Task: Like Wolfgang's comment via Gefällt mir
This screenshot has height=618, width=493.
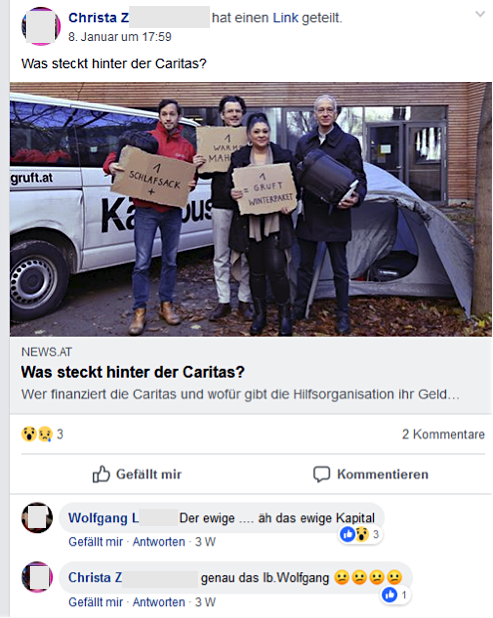Action: pyautogui.click(x=96, y=542)
